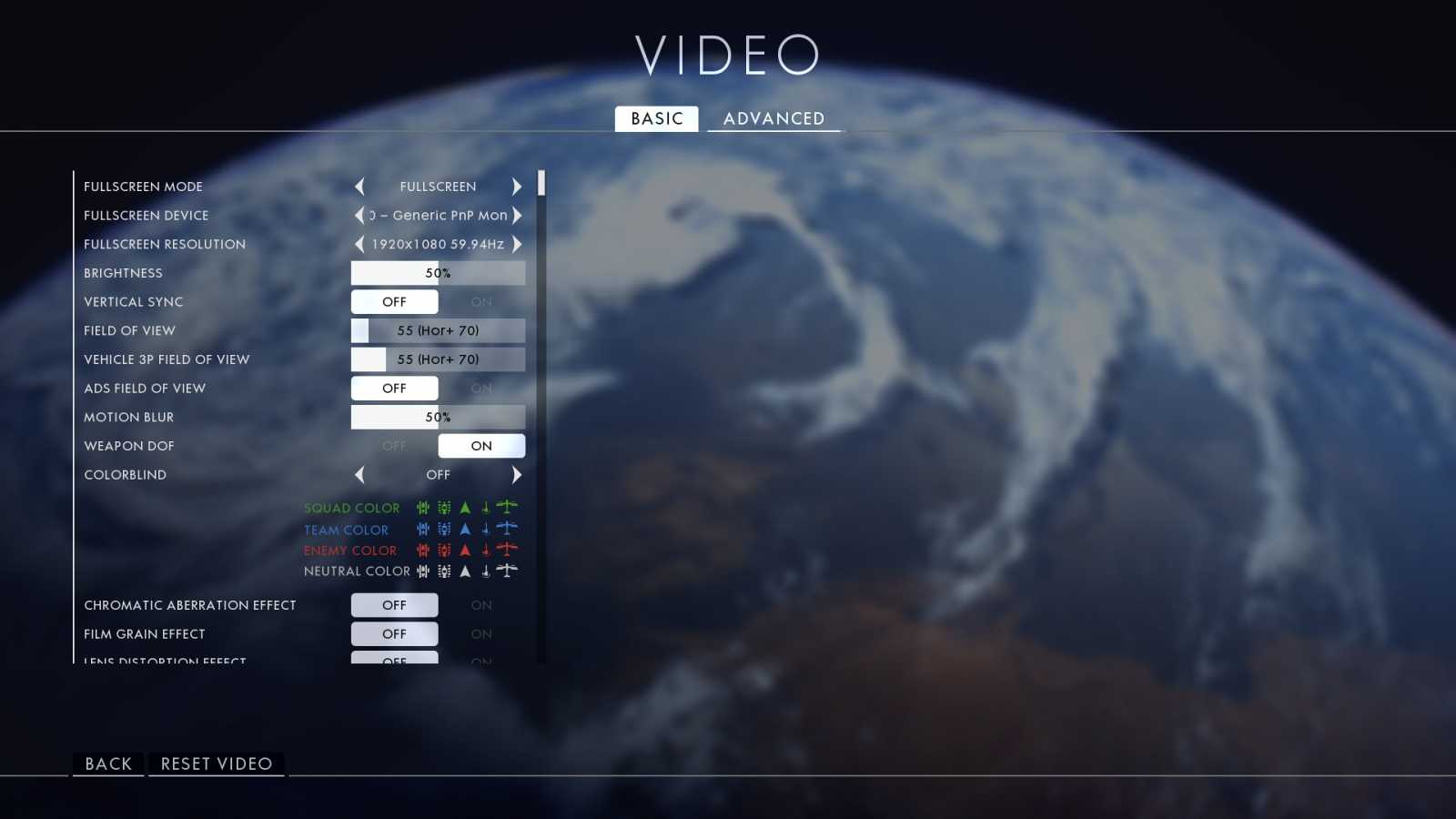Enable ADS Field of View ON option
The width and height of the screenshot is (1456, 819).
[481, 389]
